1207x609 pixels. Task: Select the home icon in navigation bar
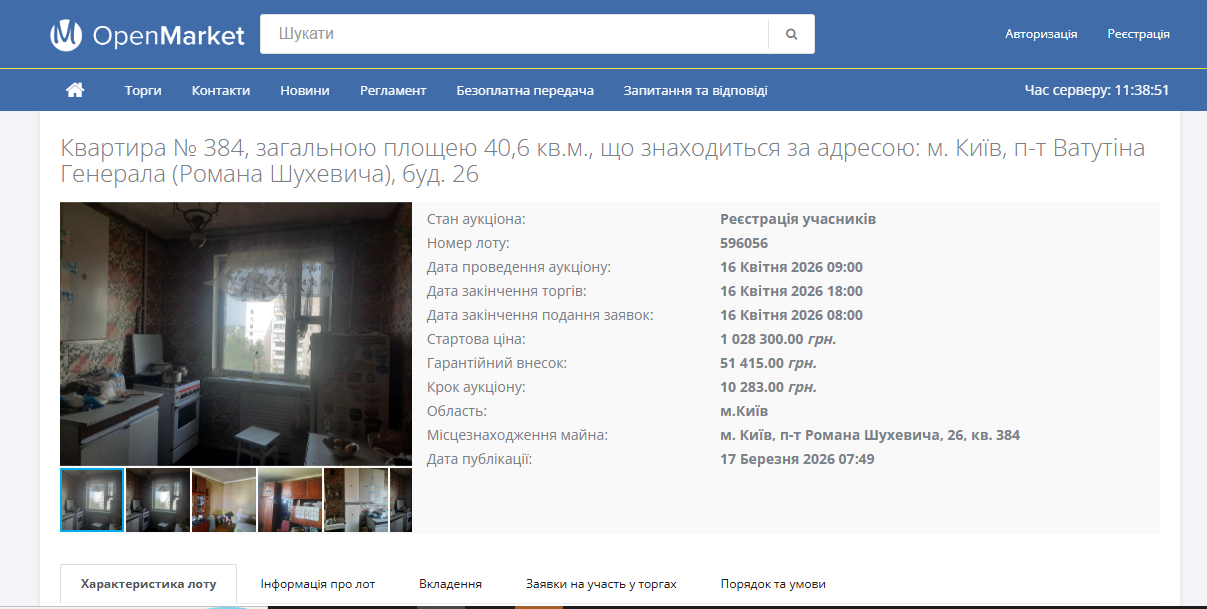[x=74, y=89]
